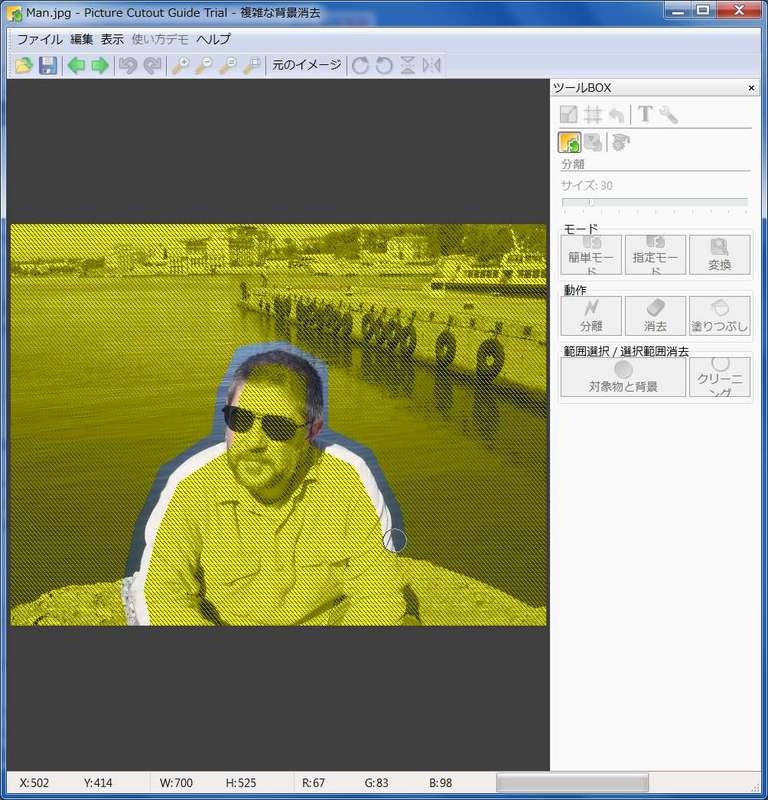Open the wrench settings tool

pyautogui.click(x=668, y=115)
